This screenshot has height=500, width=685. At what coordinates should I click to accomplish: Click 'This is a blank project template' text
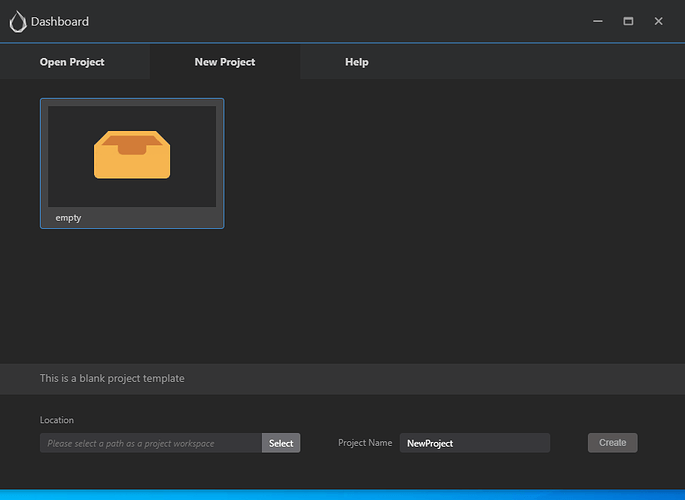[112, 378]
